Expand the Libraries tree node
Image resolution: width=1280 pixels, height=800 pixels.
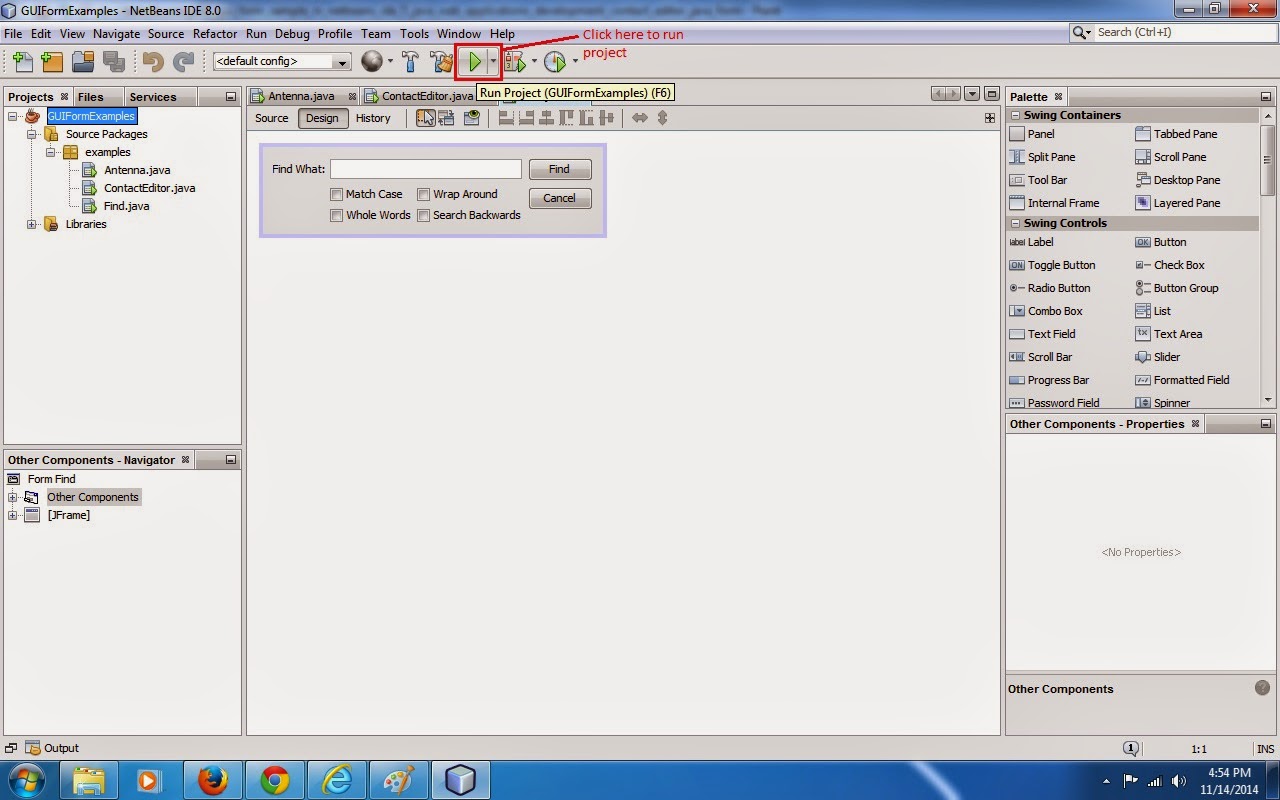coord(31,224)
